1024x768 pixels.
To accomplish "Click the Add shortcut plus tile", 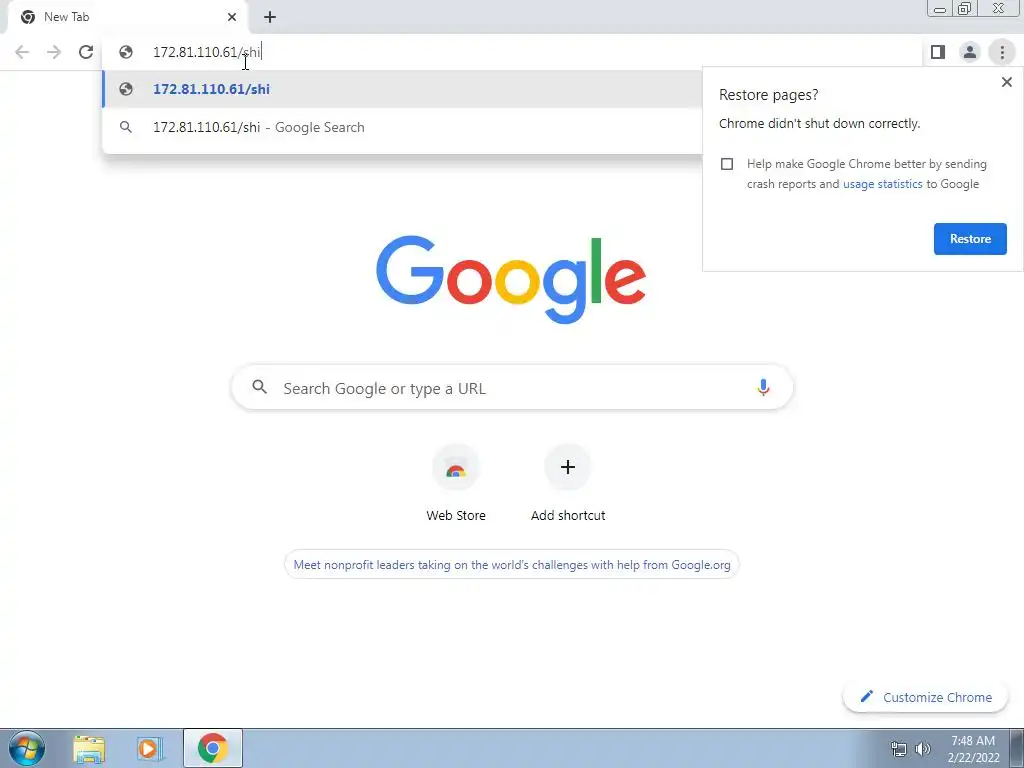I will coord(568,483).
